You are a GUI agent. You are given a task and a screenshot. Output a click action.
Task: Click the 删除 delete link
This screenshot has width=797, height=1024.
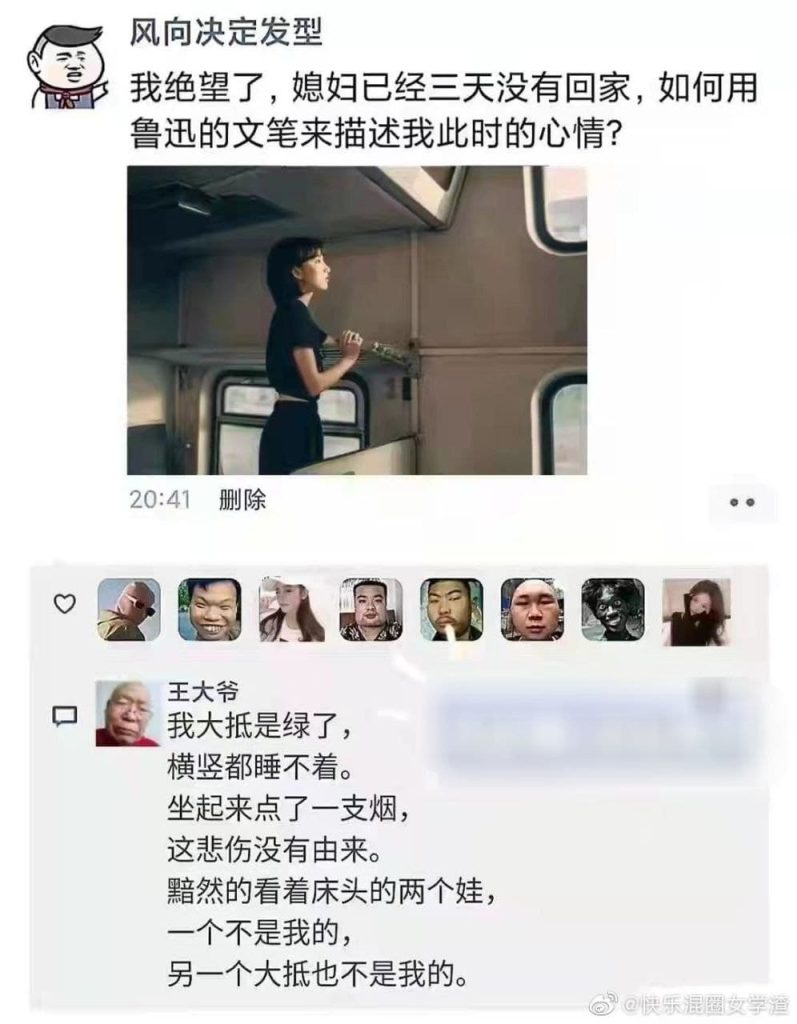[x=242, y=500]
